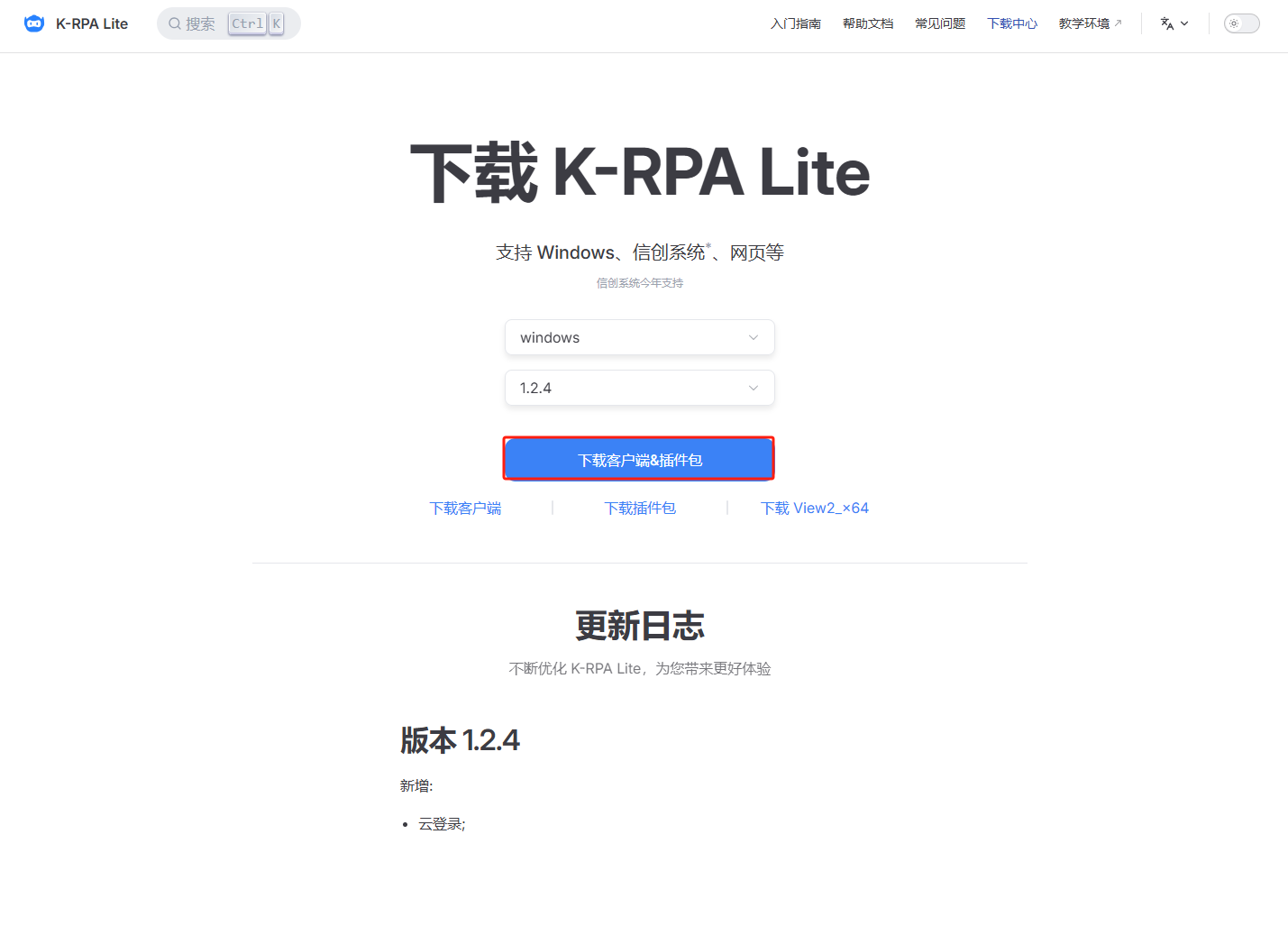Click the K-RPA Lite site title
Screen dimensions: 1288x926
[92, 23]
